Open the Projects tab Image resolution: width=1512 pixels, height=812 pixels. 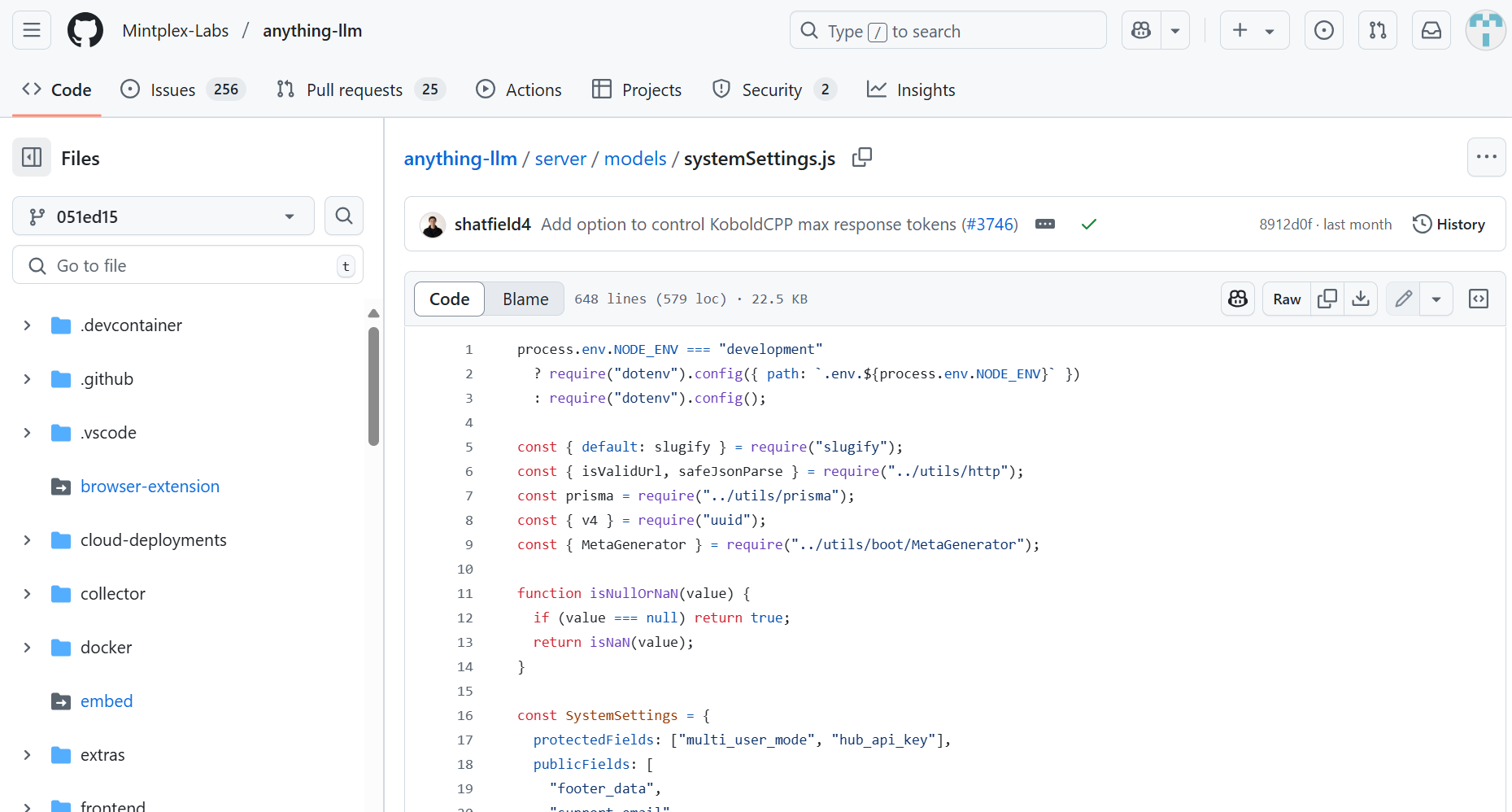pyautogui.click(x=637, y=89)
